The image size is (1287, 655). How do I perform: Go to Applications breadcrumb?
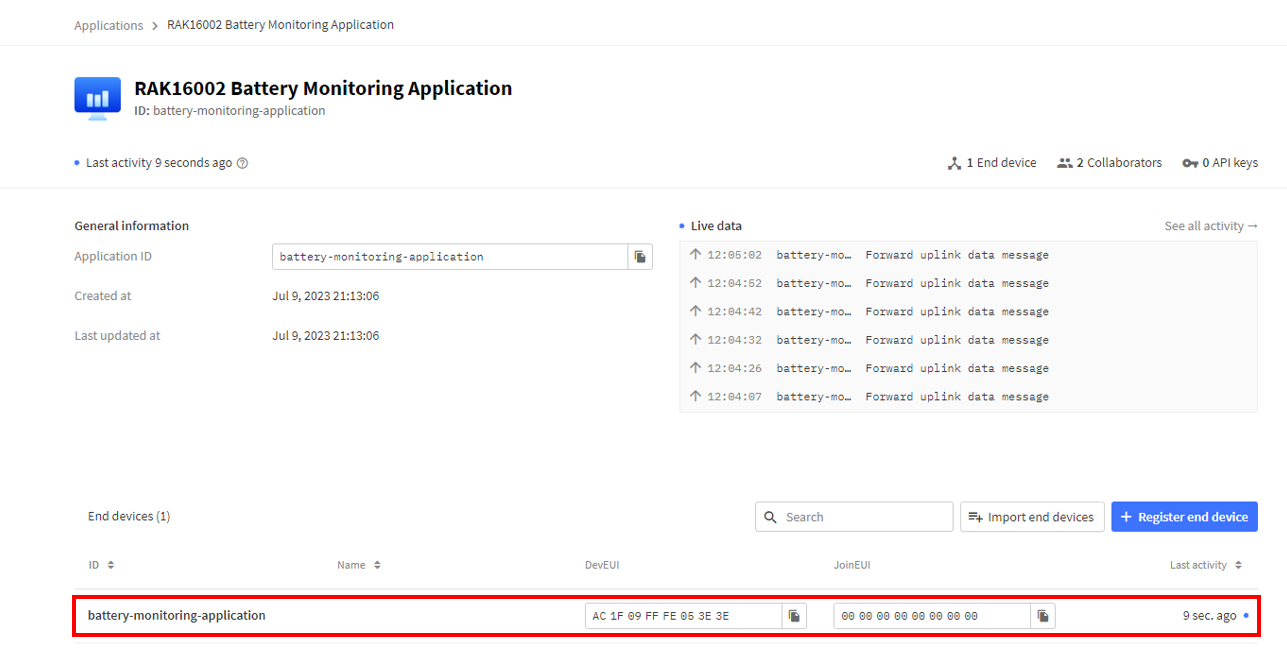(x=109, y=25)
